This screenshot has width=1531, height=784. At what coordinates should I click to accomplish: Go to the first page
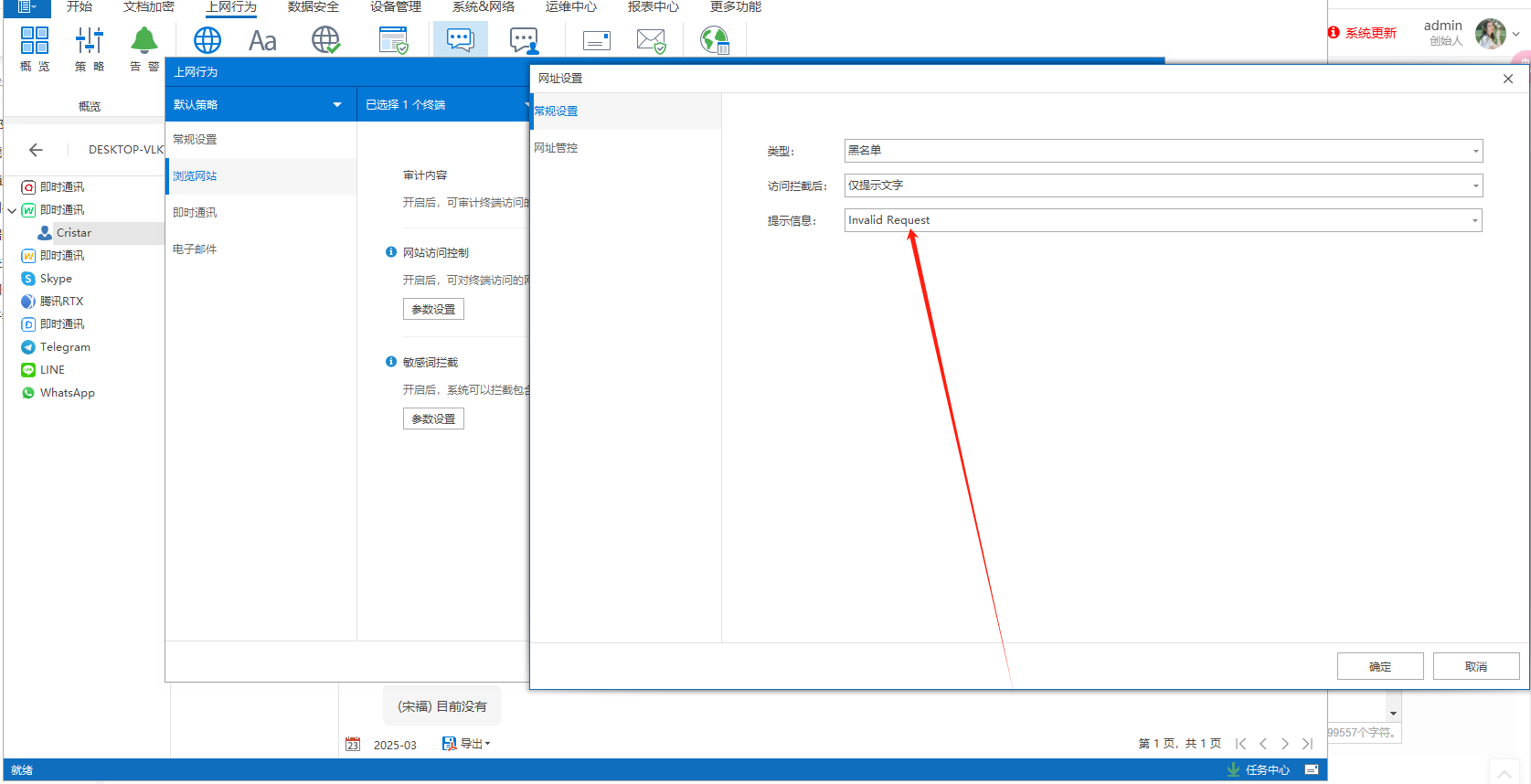(1240, 744)
